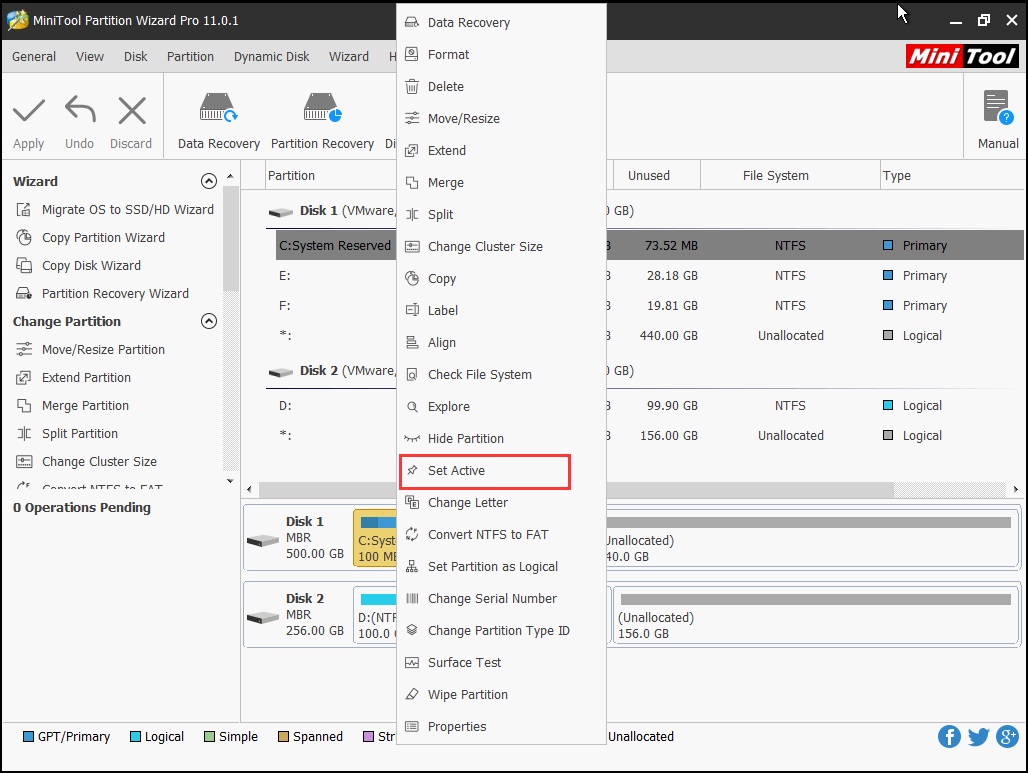Image resolution: width=1028 pixels, height=773 pixels.
Task: Click Move/Resize Partition in sidebar
Action: coord(90,349)
